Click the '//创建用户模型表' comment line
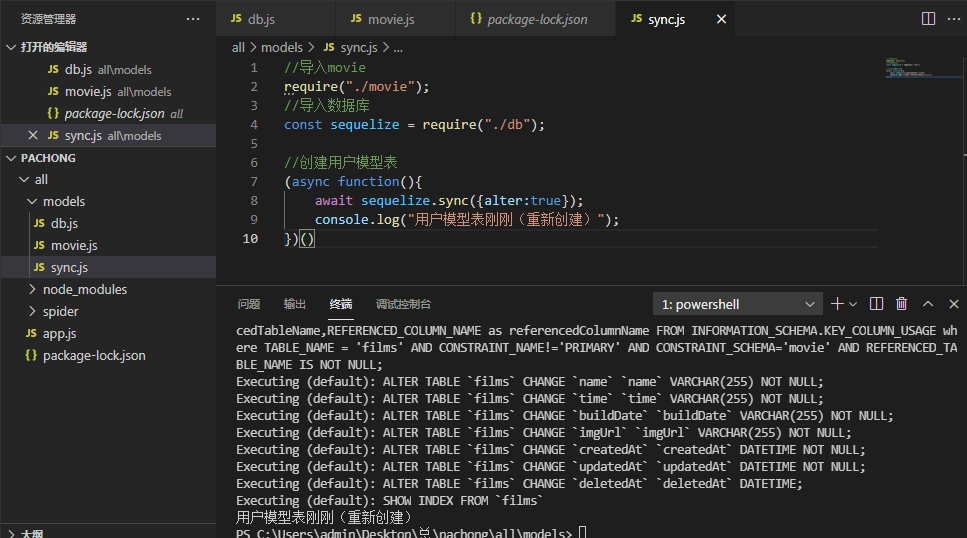This screenshot has height=538, width=967. (x=340, y=163)
